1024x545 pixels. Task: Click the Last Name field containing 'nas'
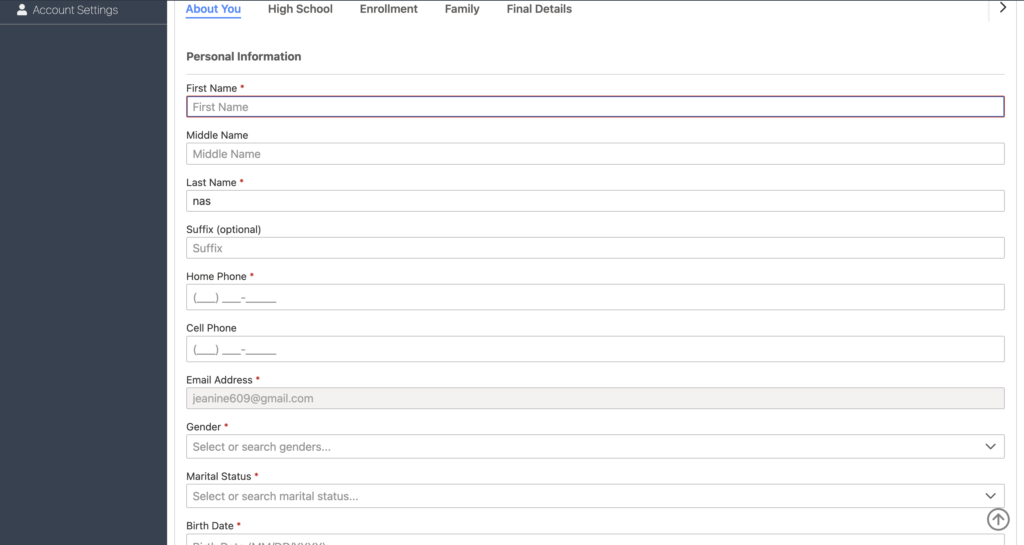(x=595, y=201)
